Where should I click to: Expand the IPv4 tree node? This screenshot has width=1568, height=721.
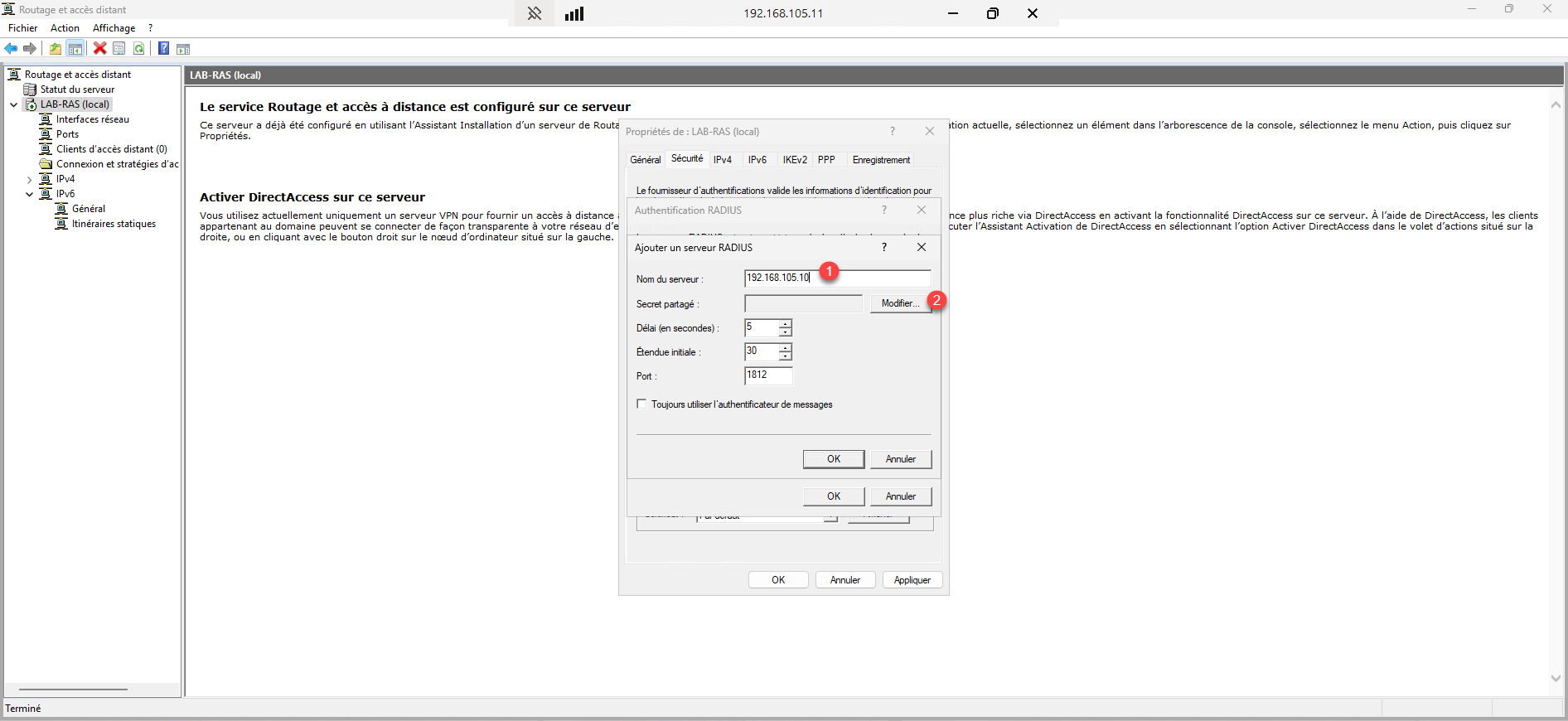[29, 179]
